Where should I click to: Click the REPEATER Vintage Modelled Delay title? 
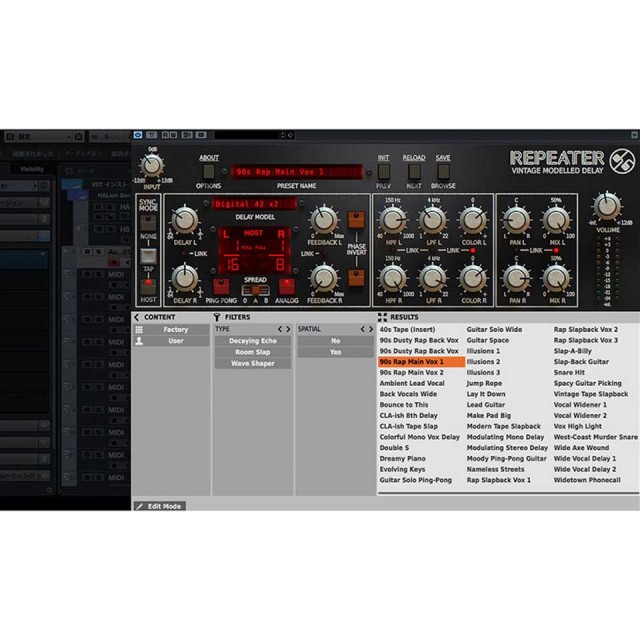558,162
